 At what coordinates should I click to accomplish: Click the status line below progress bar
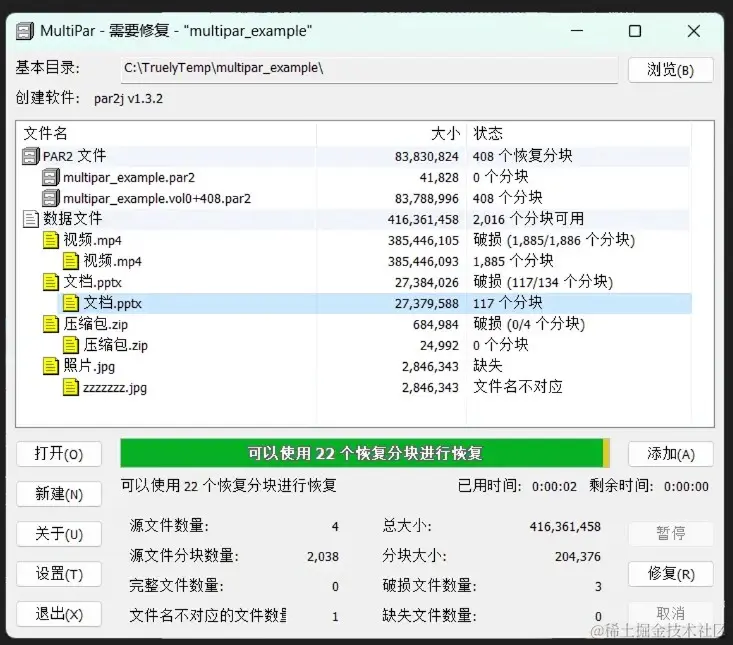229,486
